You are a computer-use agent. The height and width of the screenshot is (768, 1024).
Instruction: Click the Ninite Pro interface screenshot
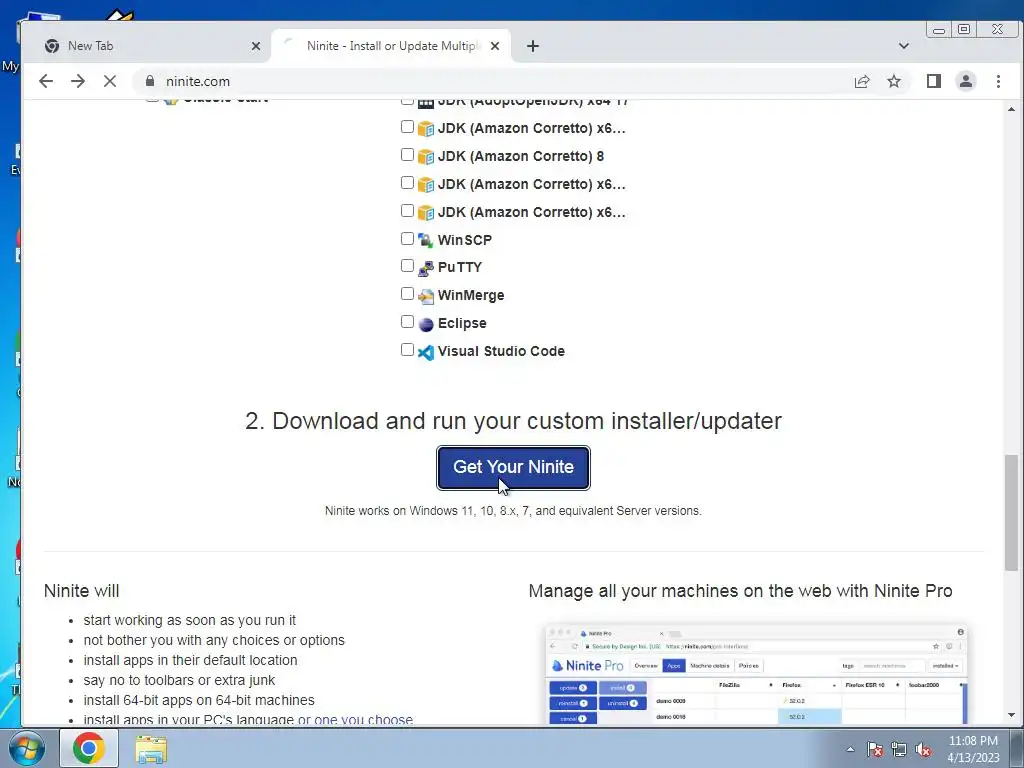tap(755, 674)
